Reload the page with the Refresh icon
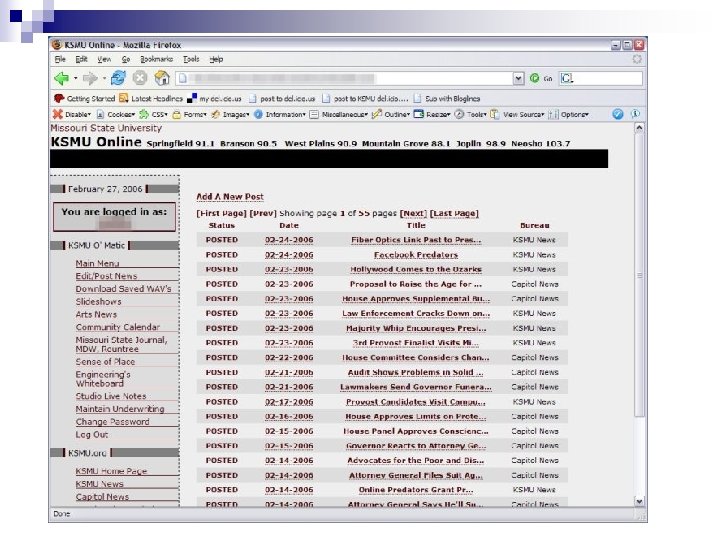720x540 pixels. coord(118,78)
